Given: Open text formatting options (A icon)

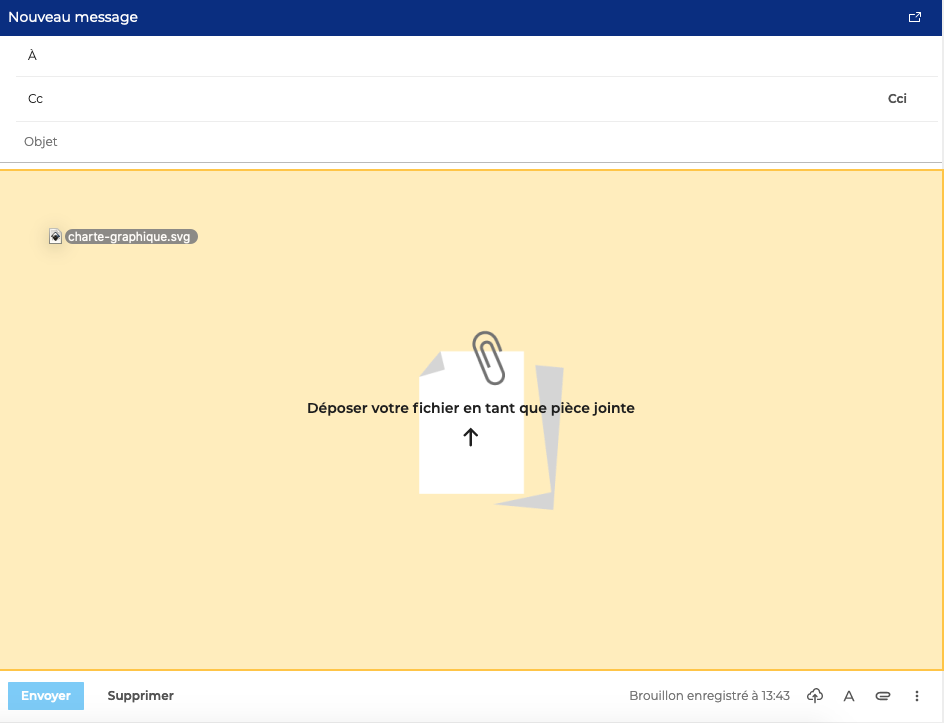Looking at the screenshot, I should 849,696.
